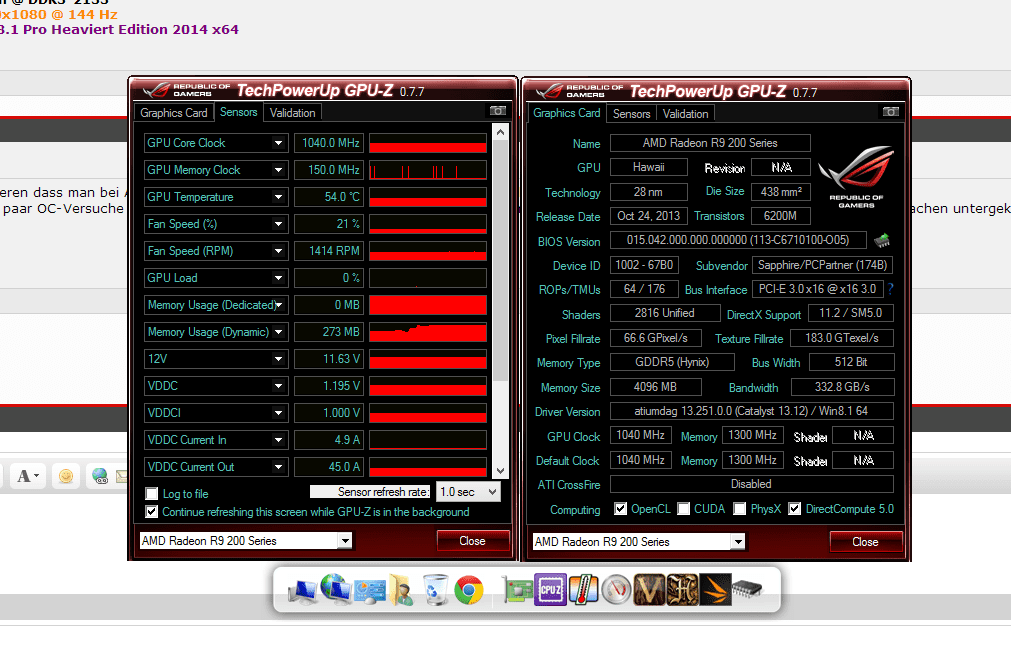Close the Sensors GPU-Z window via Close button
This screenshot has width=1011, height=668.
click(x=473, y=541)
